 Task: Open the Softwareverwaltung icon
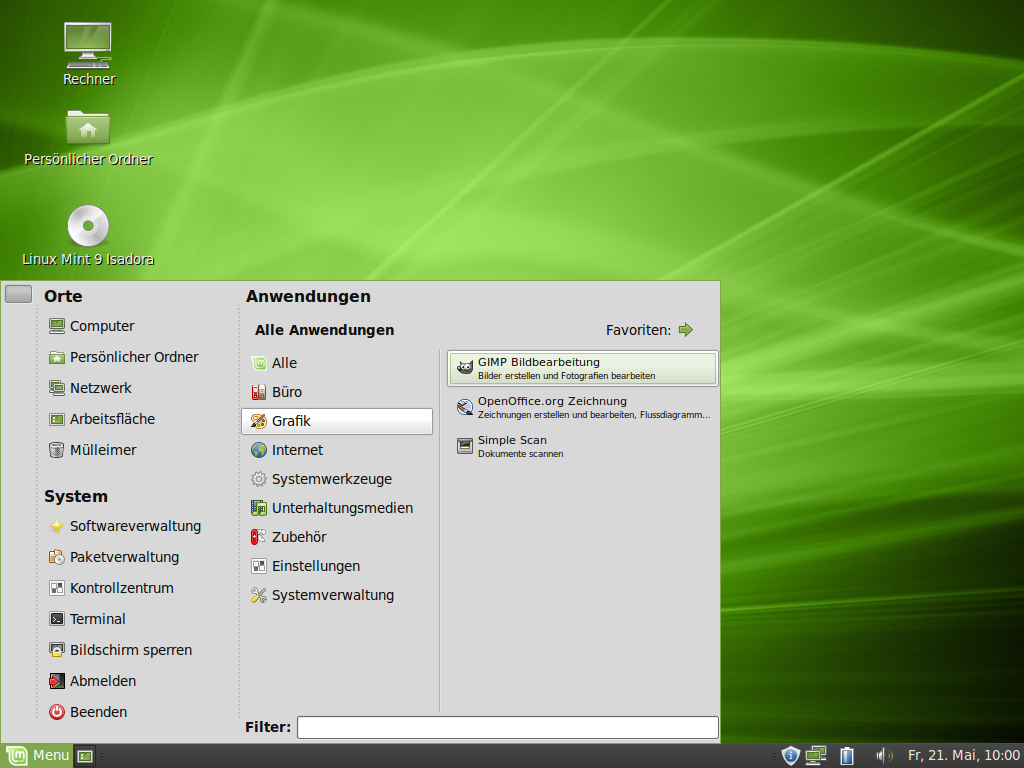coord(134,525)
